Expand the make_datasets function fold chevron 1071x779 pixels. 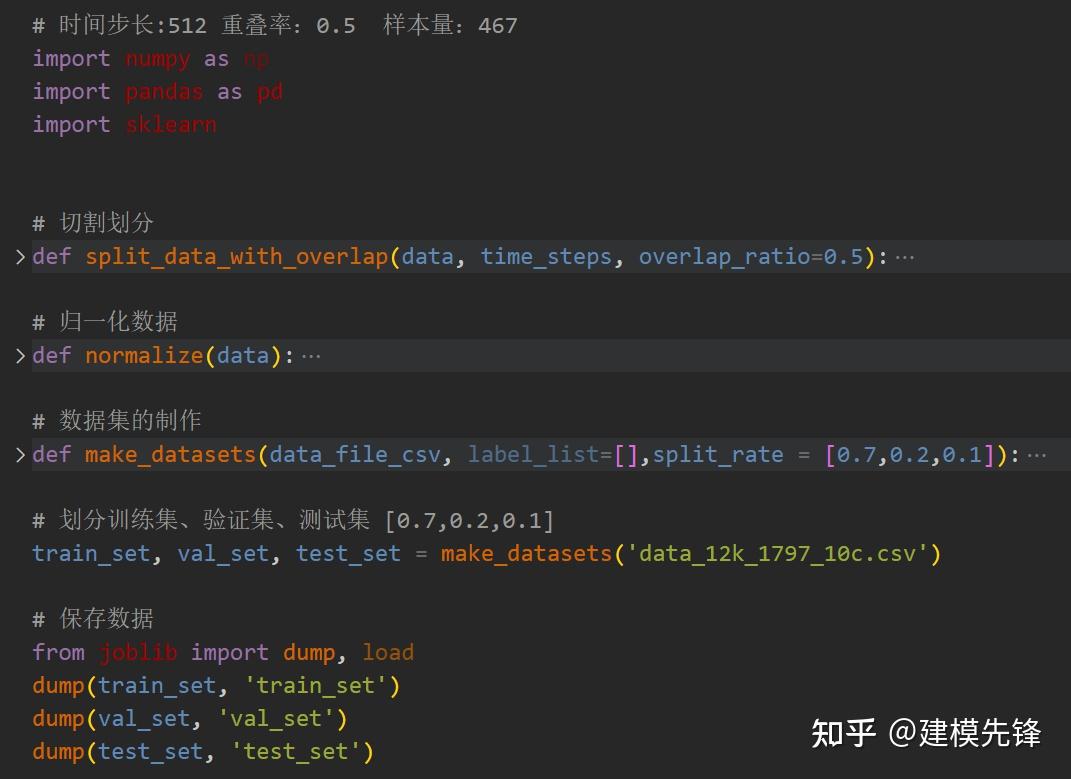point(20,455)
